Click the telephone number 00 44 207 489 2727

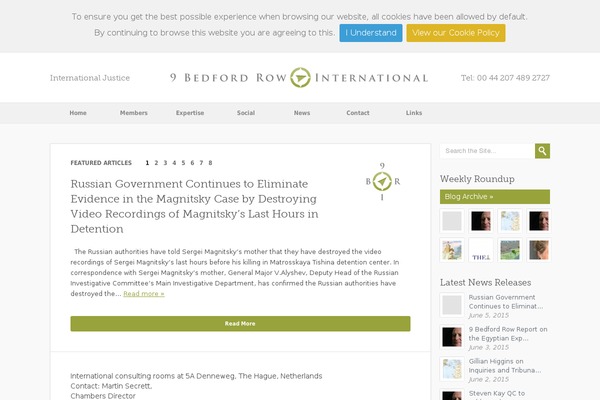[x=505, y=78]
